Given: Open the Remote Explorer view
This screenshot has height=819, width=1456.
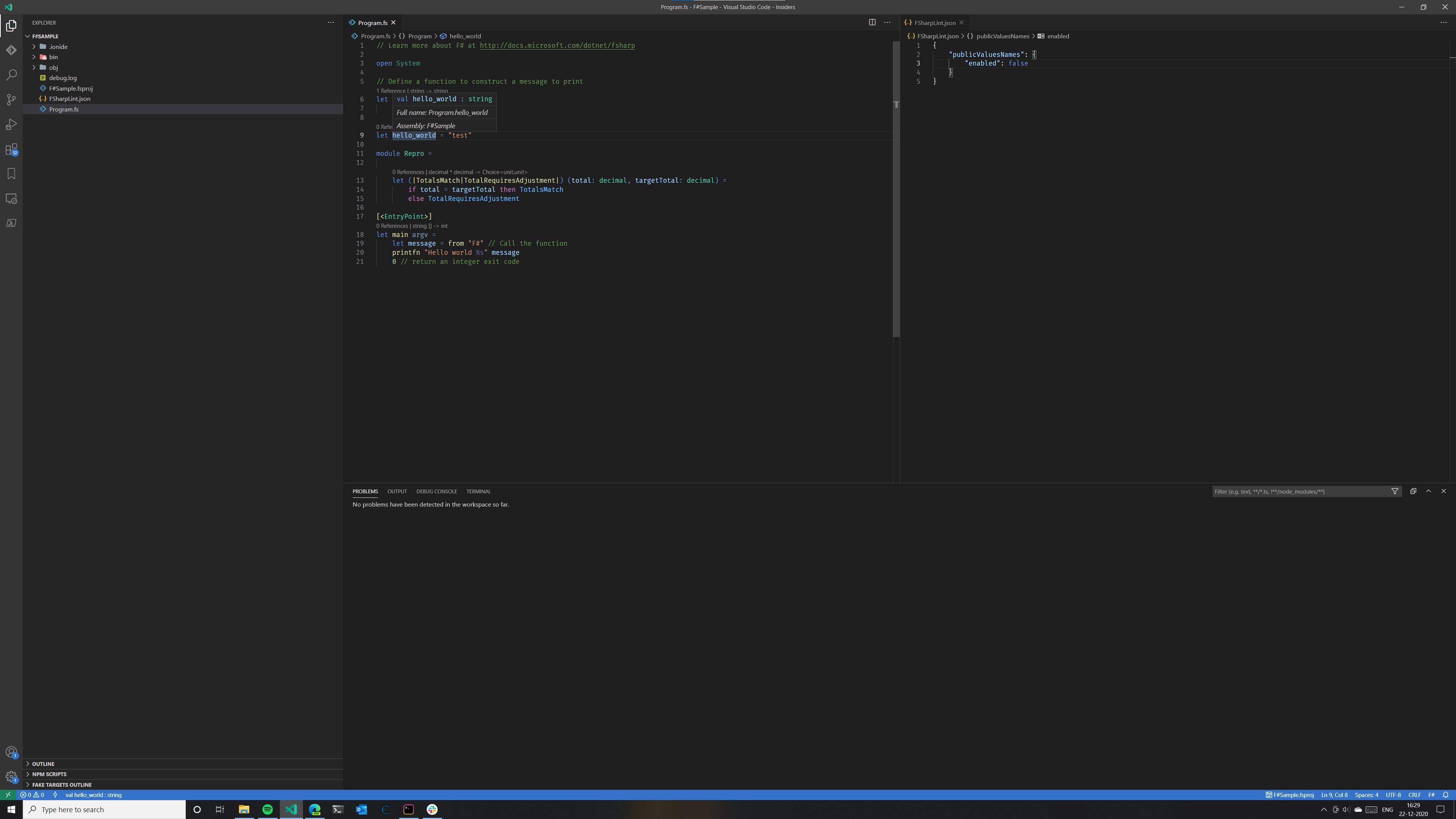Looking at the screenshot, I should (x=11, y=199).
